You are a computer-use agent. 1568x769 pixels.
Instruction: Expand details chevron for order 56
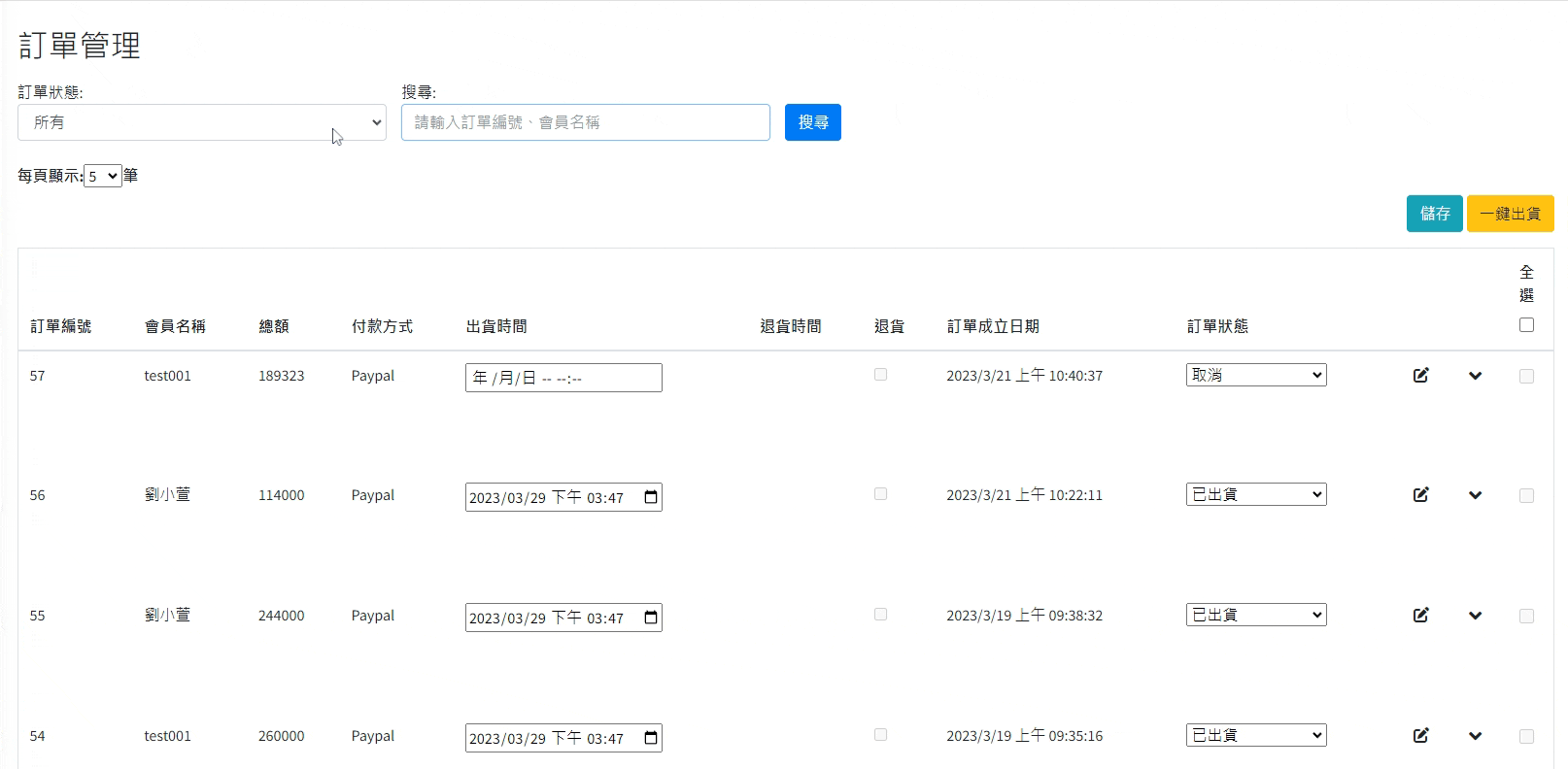[x=1475, y=495]
